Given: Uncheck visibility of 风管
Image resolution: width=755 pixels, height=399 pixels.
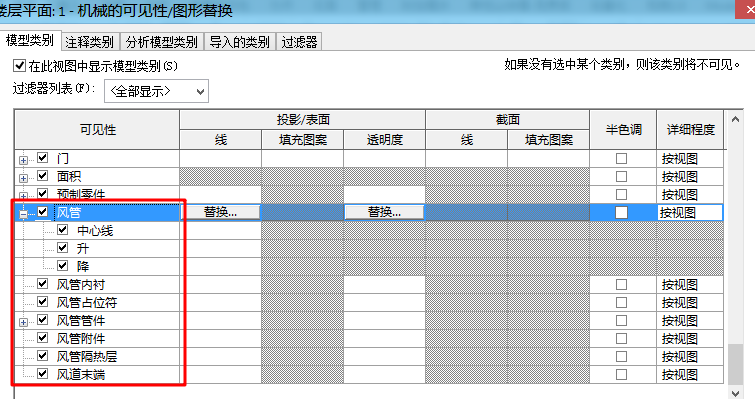Looking at the screenshot, I should click(x=42, y=212).
